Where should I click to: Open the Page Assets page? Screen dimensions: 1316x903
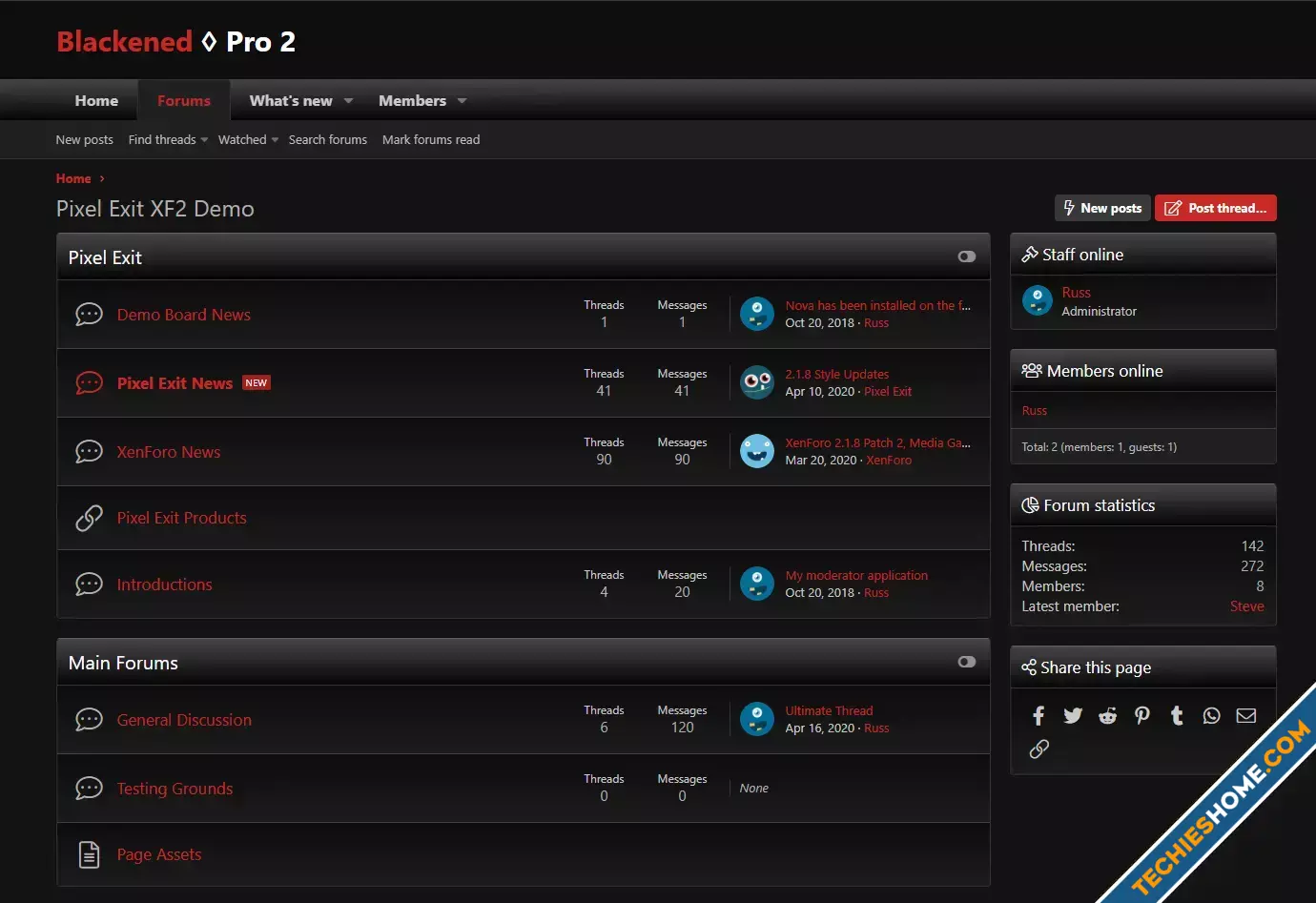click(159, 854)
